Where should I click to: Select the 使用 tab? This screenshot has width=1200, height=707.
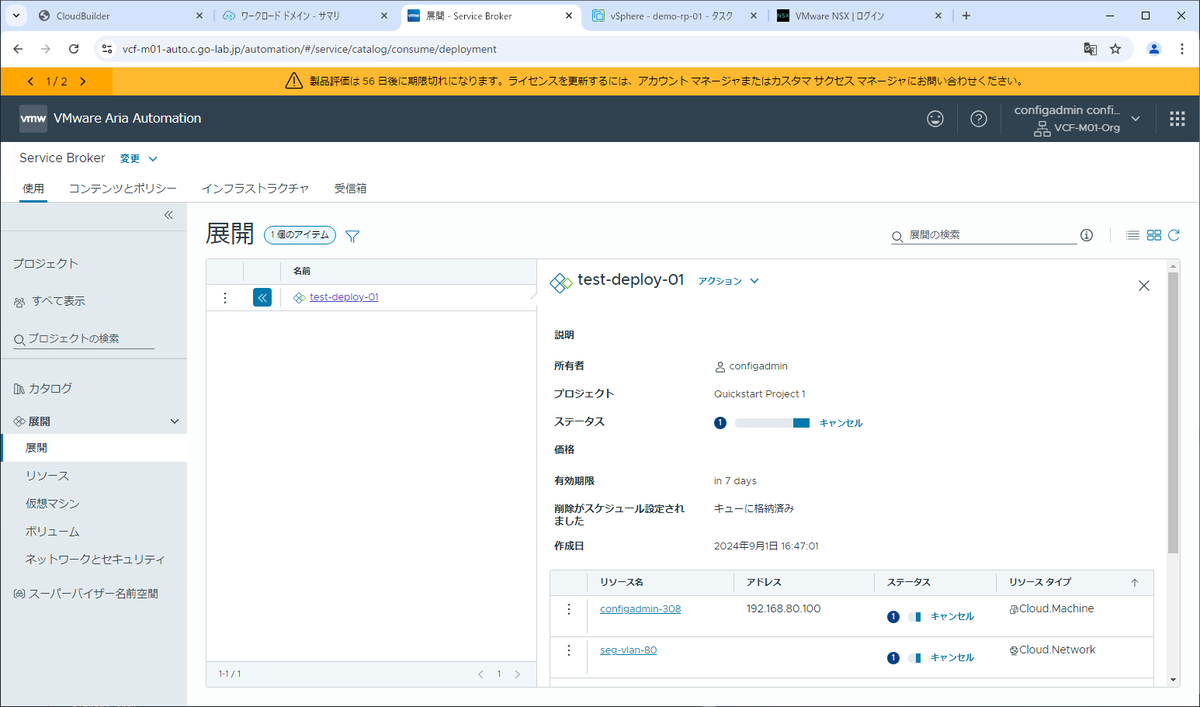coord(33,188)
